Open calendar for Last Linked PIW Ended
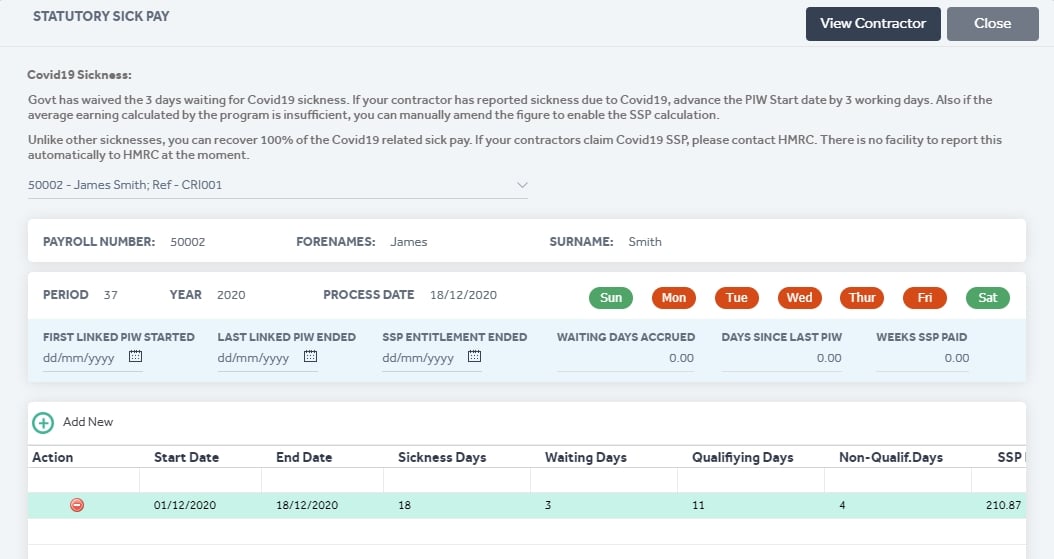The height and width of the screenshot is (559, 1054). point(310,357)
